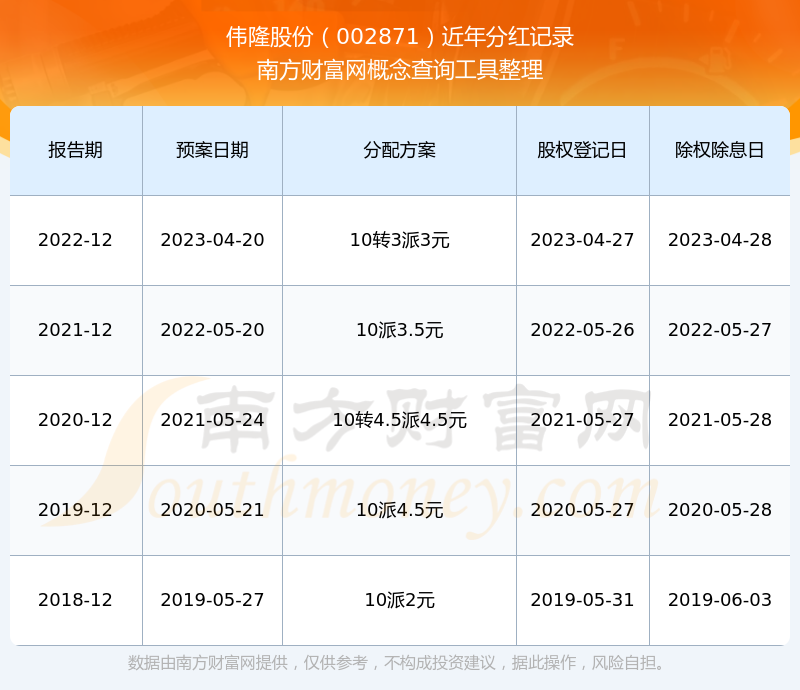
Task: Click the plan cell 10转3派3元
Action: [x=399, y=240]
